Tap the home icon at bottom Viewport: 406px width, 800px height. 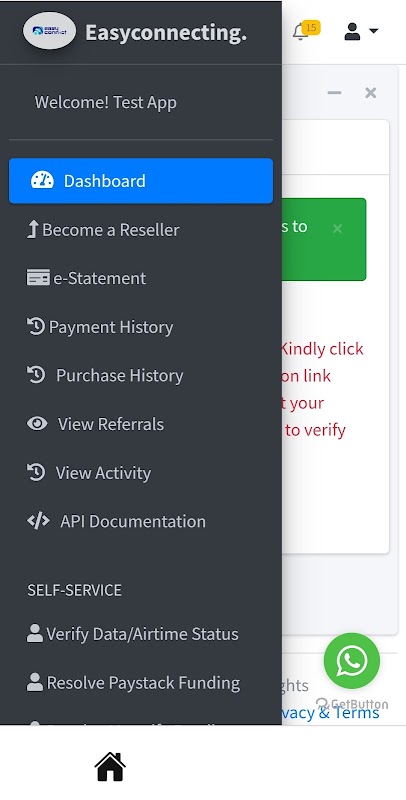110,766
